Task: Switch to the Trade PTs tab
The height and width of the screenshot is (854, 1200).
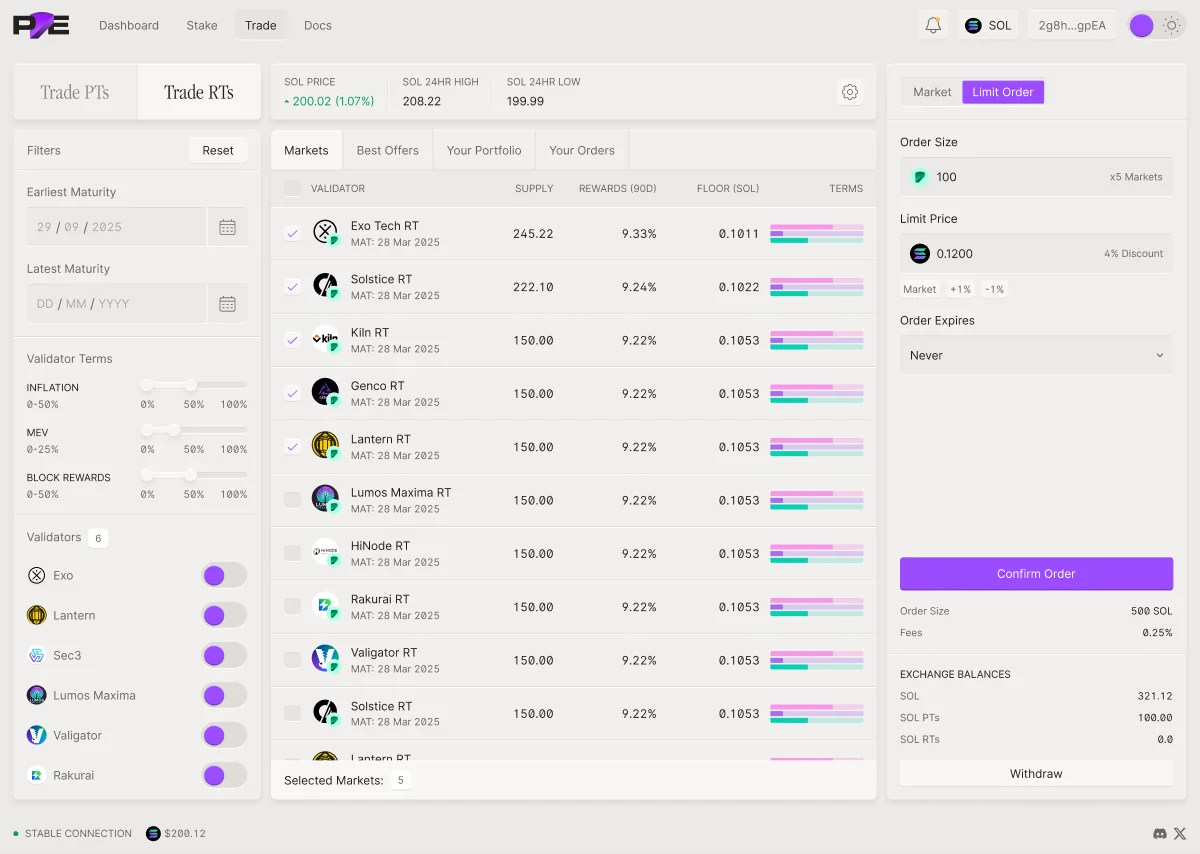Action: coord(75,92)
